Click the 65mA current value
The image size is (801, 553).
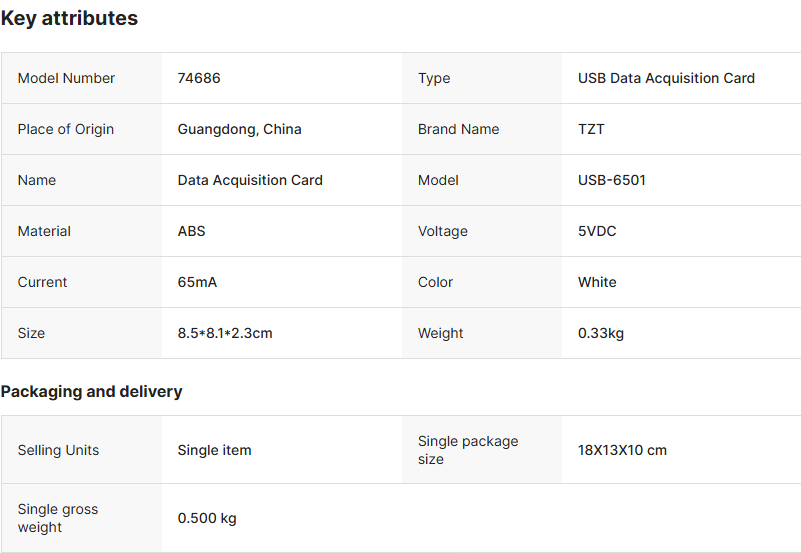[197, 282]
